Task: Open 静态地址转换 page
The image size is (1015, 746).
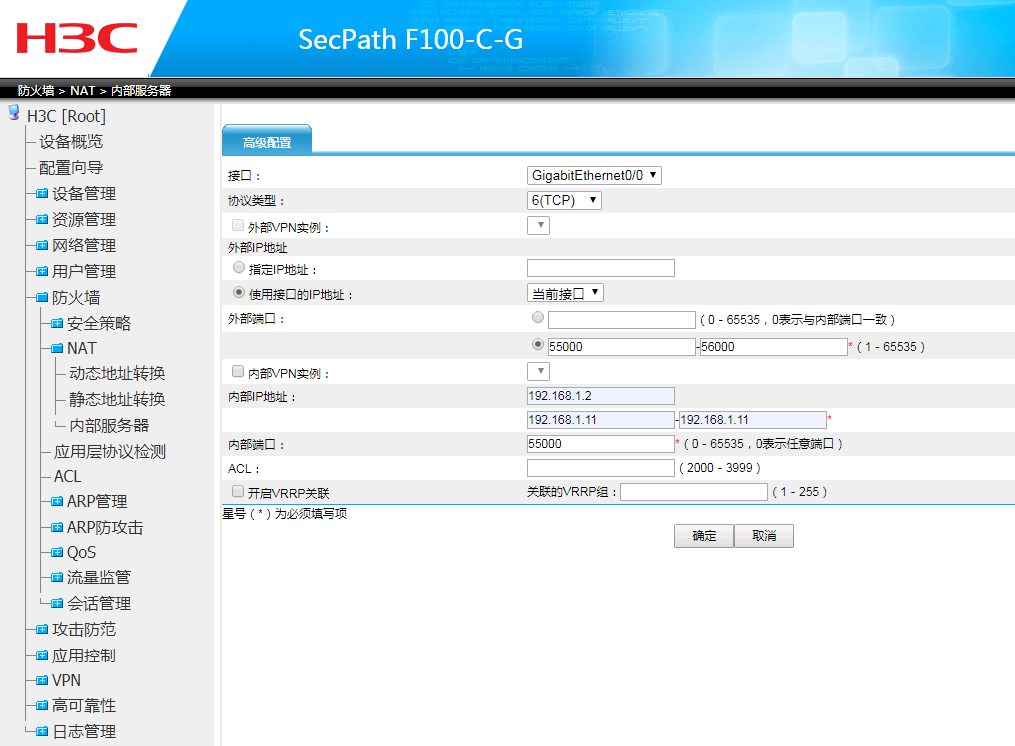Action: pos(117,399)
